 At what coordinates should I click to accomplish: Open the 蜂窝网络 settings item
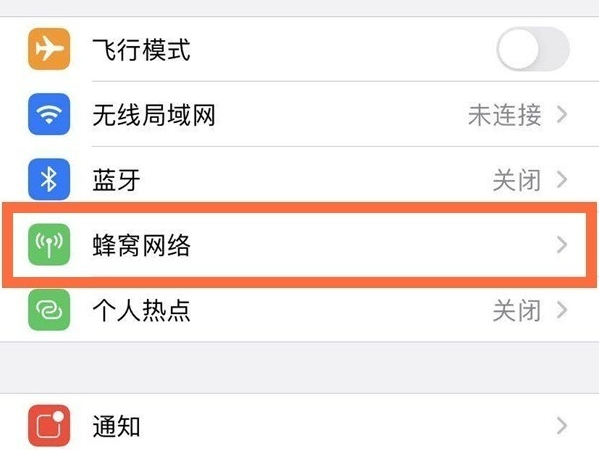pyautogui.click(x=300, y=245)
